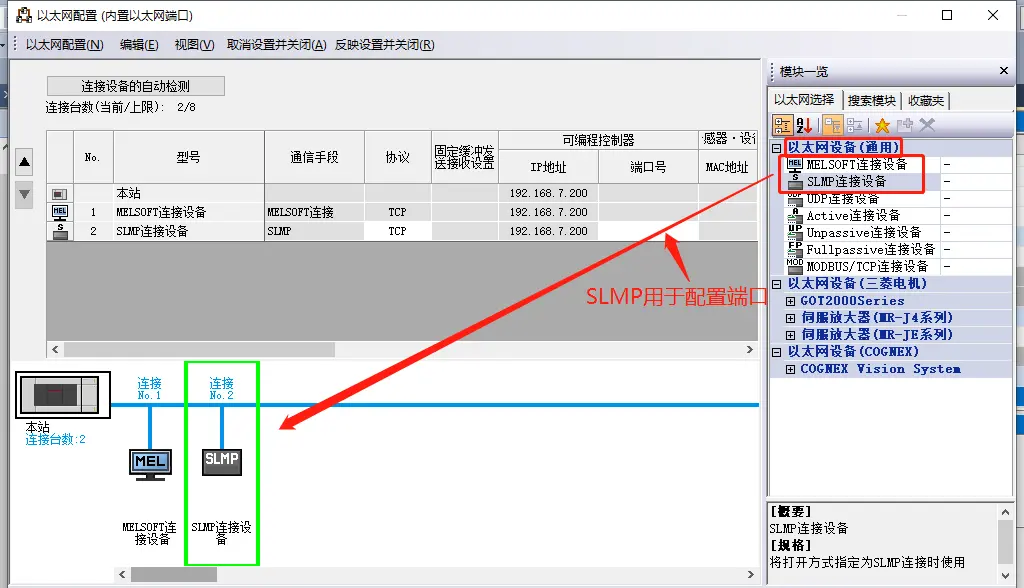Click IP address cell of 本站 row
This screenshot has width=1024, height=588.
pyautogui.click(x=549, y=193)
